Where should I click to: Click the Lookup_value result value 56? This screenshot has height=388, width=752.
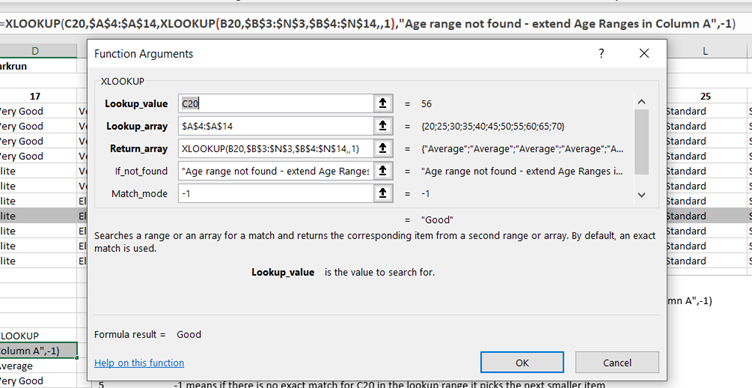(x=426, y=104)
